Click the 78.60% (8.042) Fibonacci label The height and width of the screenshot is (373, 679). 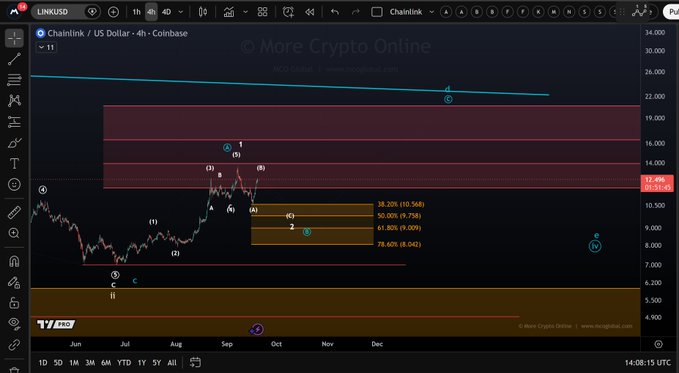tap(399, 244)
